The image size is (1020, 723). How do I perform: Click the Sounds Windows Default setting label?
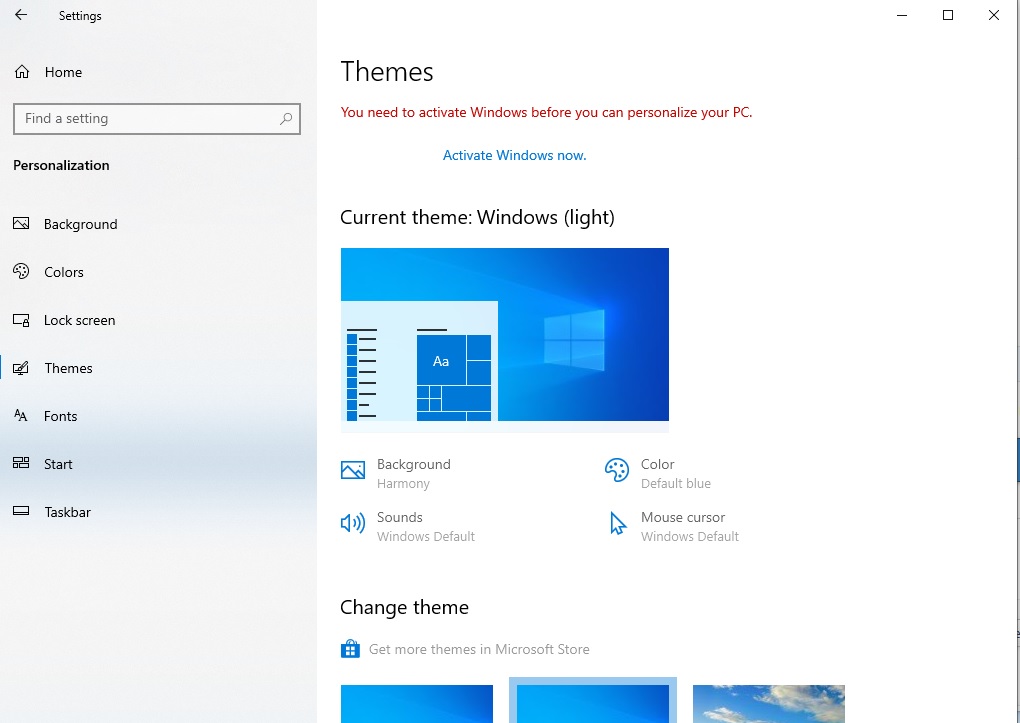click(x=425, y=526)
